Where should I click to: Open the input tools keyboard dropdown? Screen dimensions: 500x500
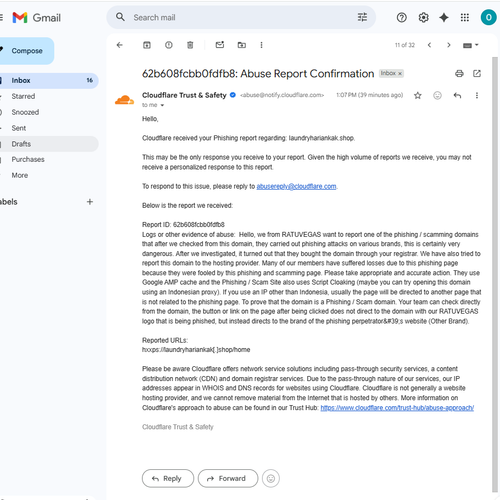click(x=470, y=45)
